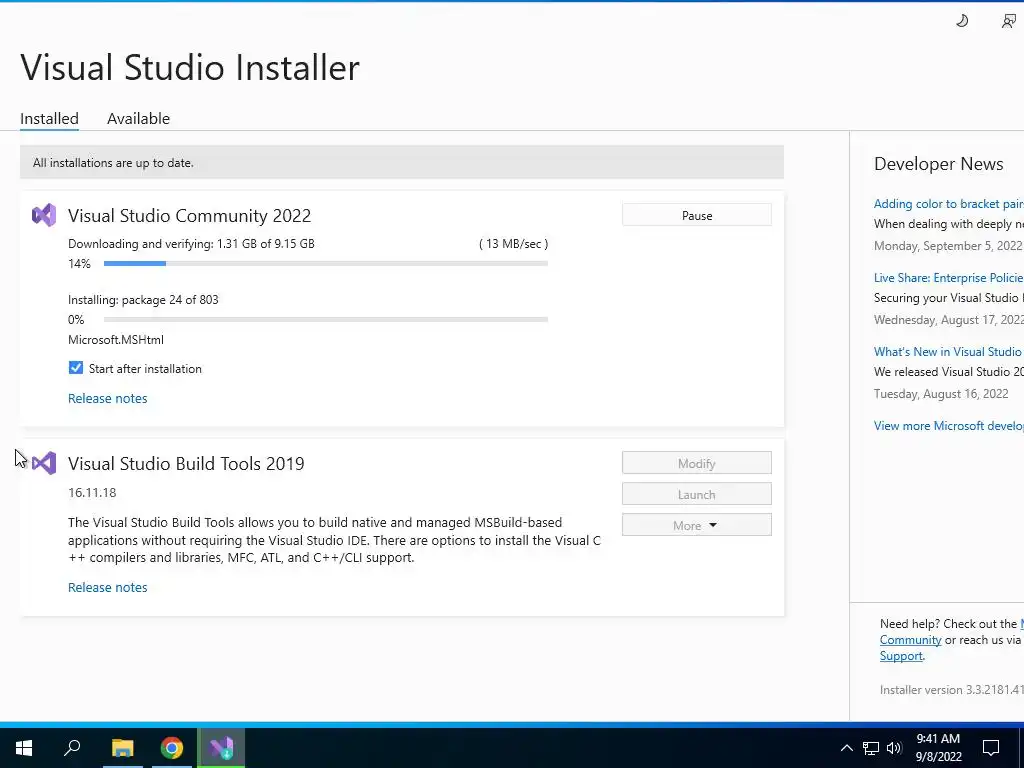Screen dimensions: 1024x768
Task: Switch to the Available tab
Action: [x=138, y=118]
